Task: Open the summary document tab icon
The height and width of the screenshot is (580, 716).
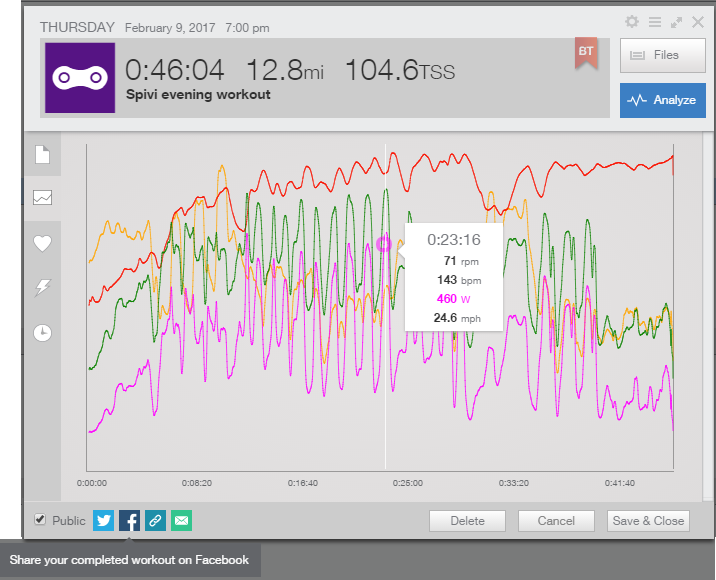Action: pyautogui.click(x=42, y=154)
